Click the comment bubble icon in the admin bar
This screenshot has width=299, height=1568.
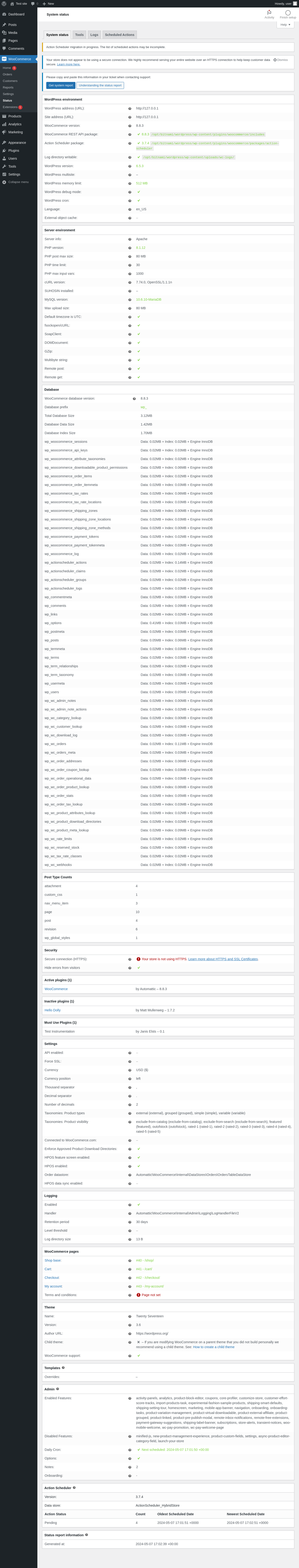click(x=33, y=4)
